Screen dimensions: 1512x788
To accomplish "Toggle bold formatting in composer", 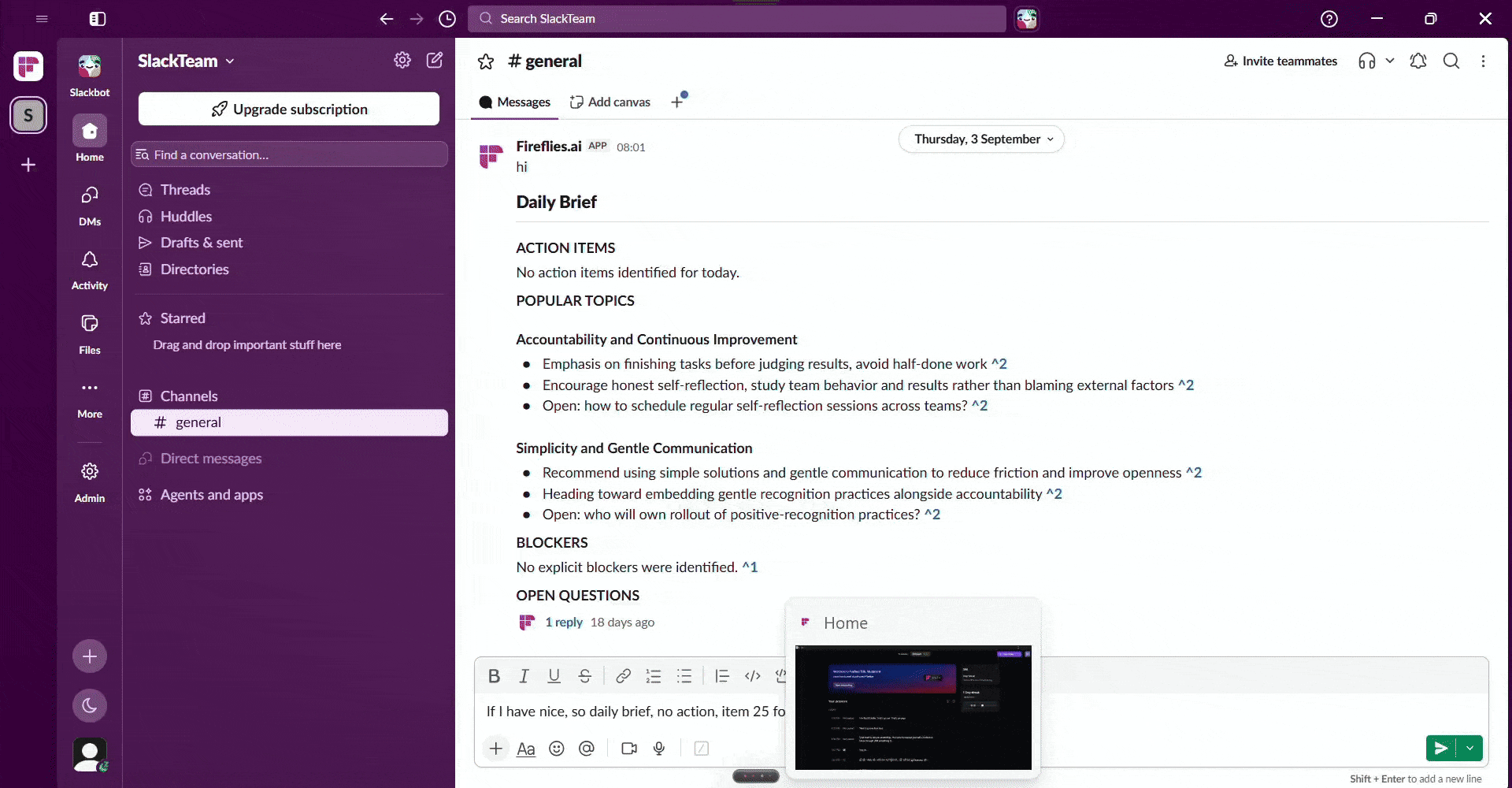I will (x=494, y=676).
